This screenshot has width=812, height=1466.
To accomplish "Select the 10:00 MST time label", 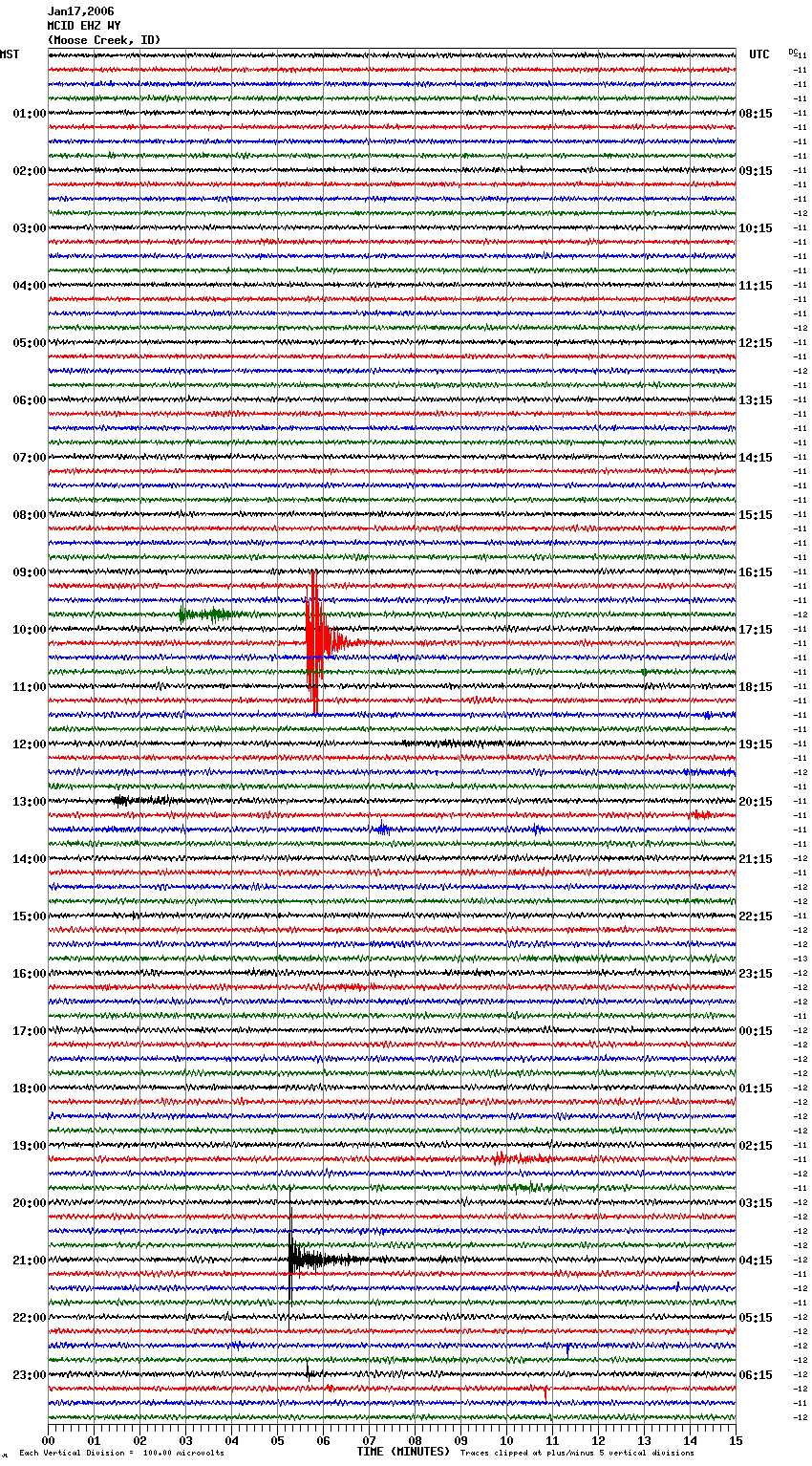I will (29, 630).
